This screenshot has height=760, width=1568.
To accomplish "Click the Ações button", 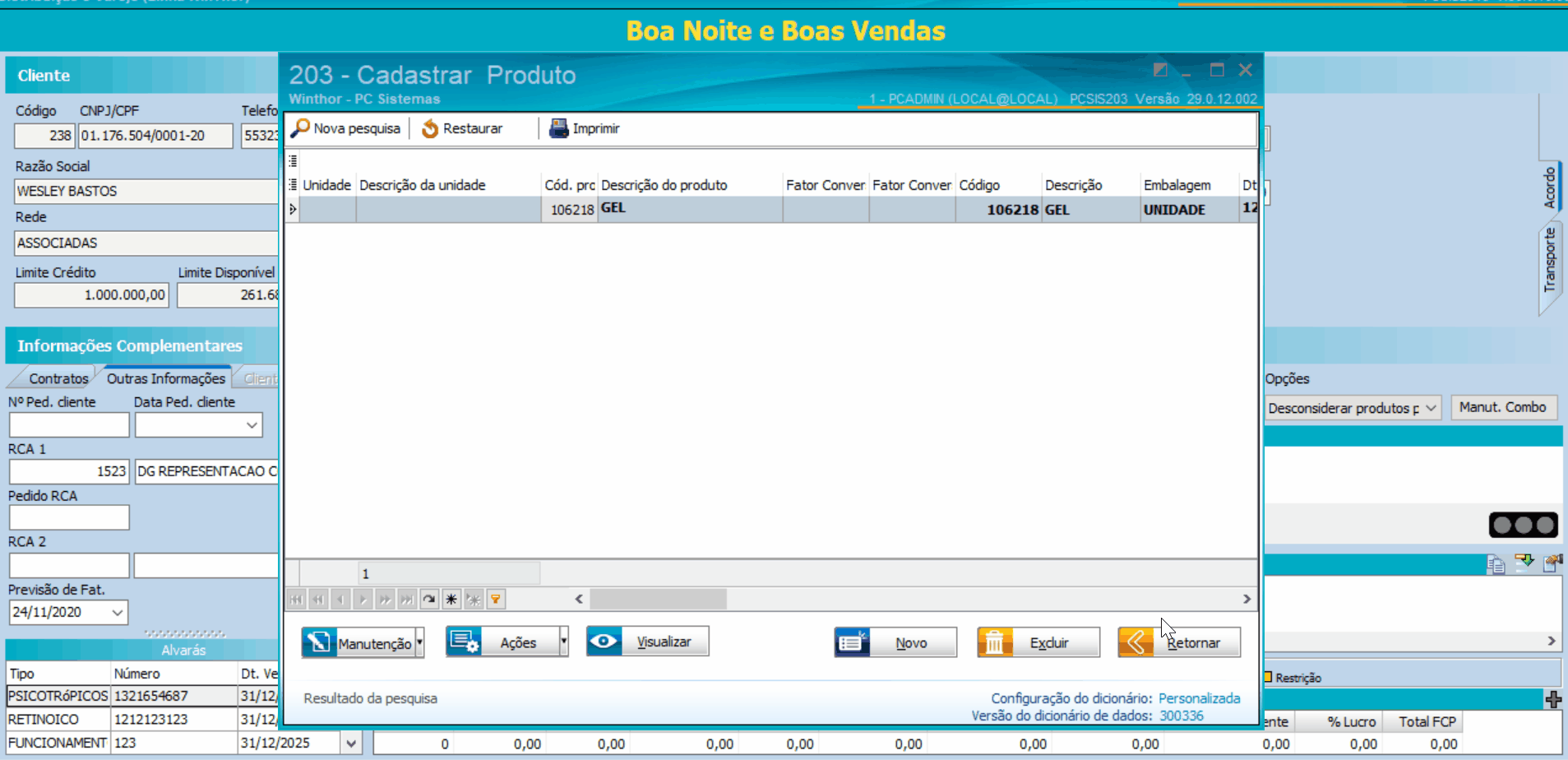I will click(x=502, y=642).
